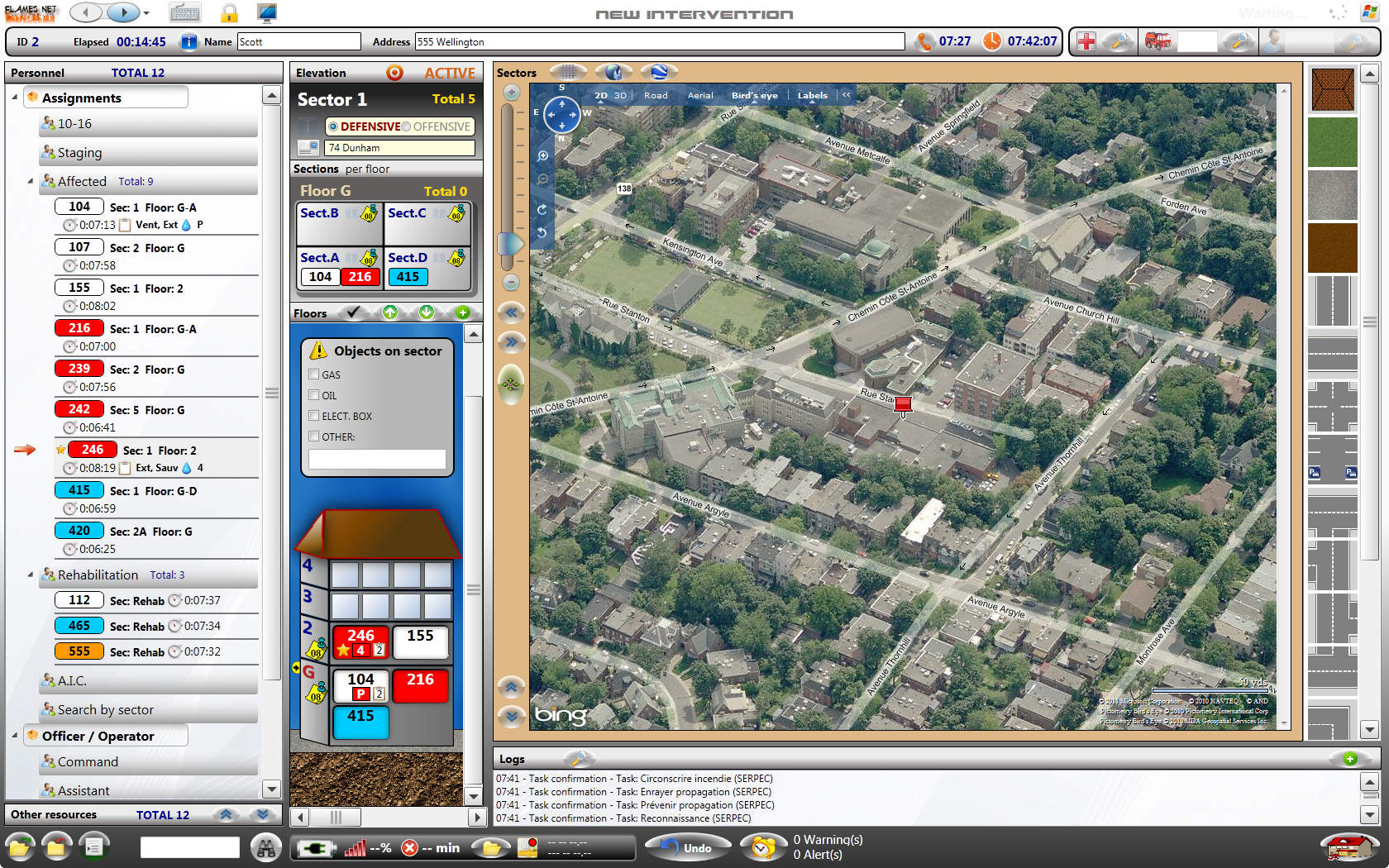Select the green grass texture swatch
Screen dimensions: 1389x868
tap(1332, 142)
